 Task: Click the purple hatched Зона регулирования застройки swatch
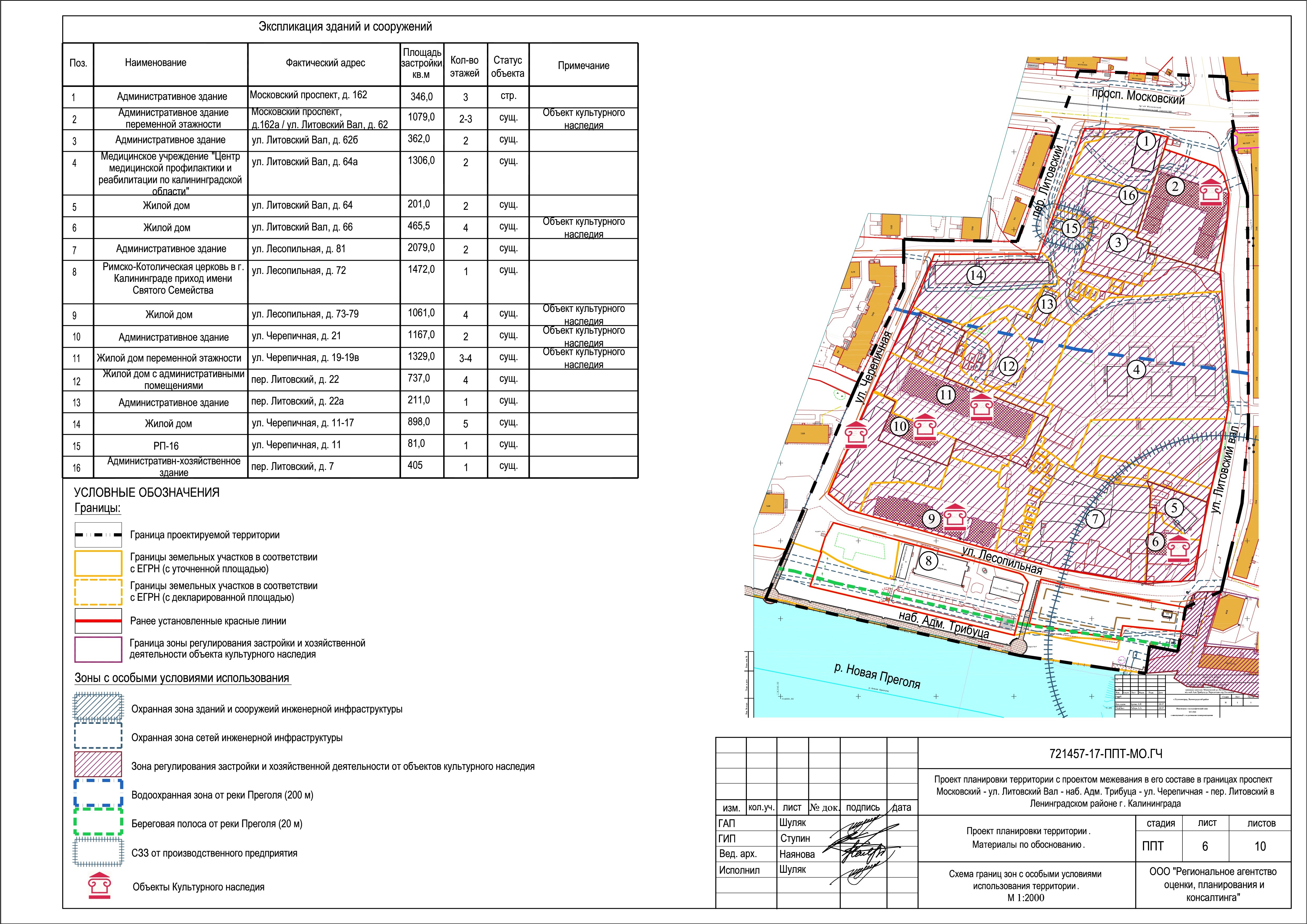[98, 764]
